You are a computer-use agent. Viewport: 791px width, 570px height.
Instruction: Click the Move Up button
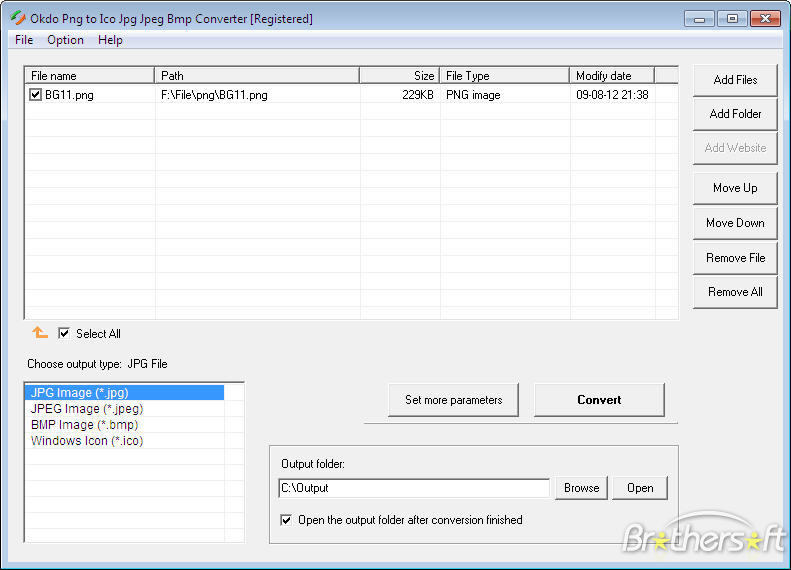[735, 188]
